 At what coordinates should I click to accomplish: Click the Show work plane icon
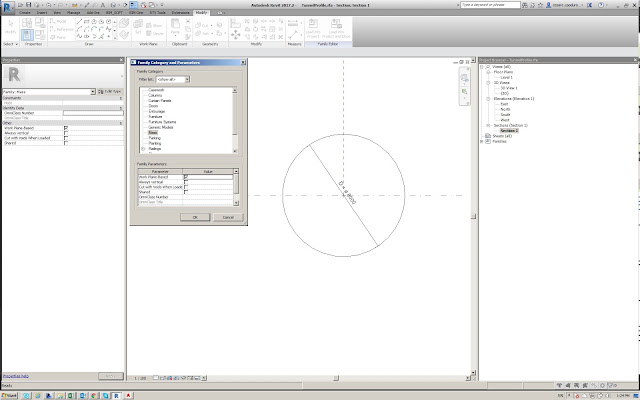pos(153,25)
